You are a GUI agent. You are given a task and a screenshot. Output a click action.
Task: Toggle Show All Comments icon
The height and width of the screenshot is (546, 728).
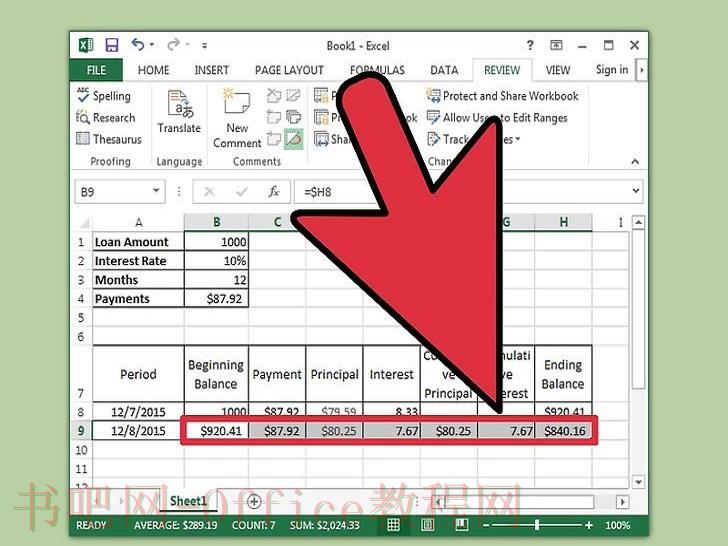(293, 117)
